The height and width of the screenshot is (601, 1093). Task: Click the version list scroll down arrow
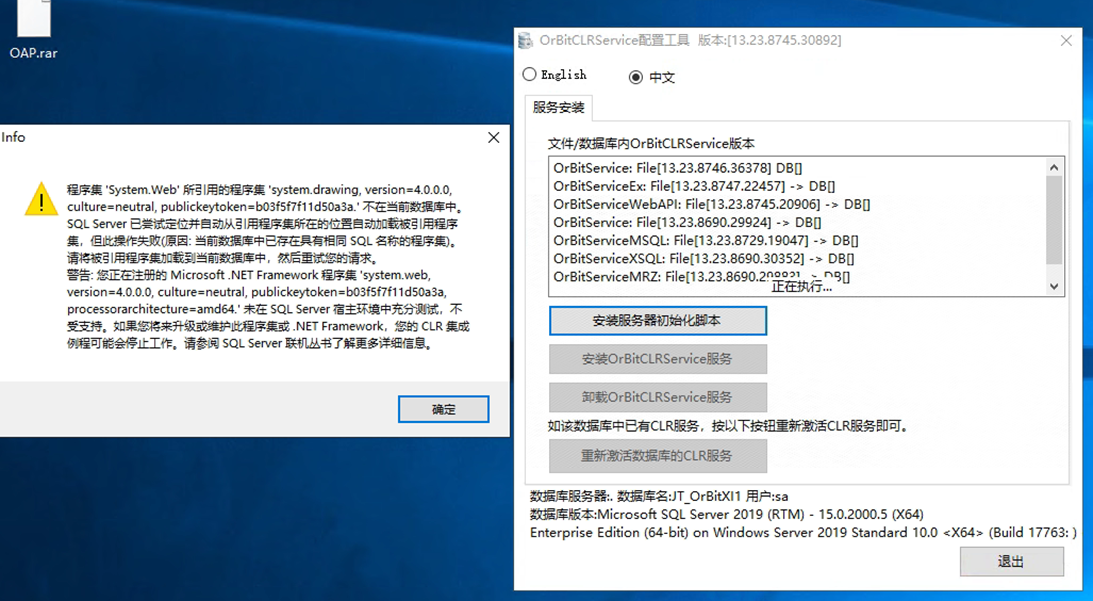tap(1054, 286)
